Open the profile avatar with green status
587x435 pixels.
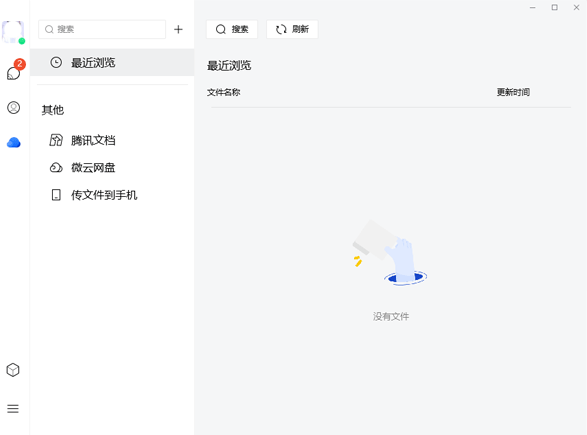tap(13, 32)
